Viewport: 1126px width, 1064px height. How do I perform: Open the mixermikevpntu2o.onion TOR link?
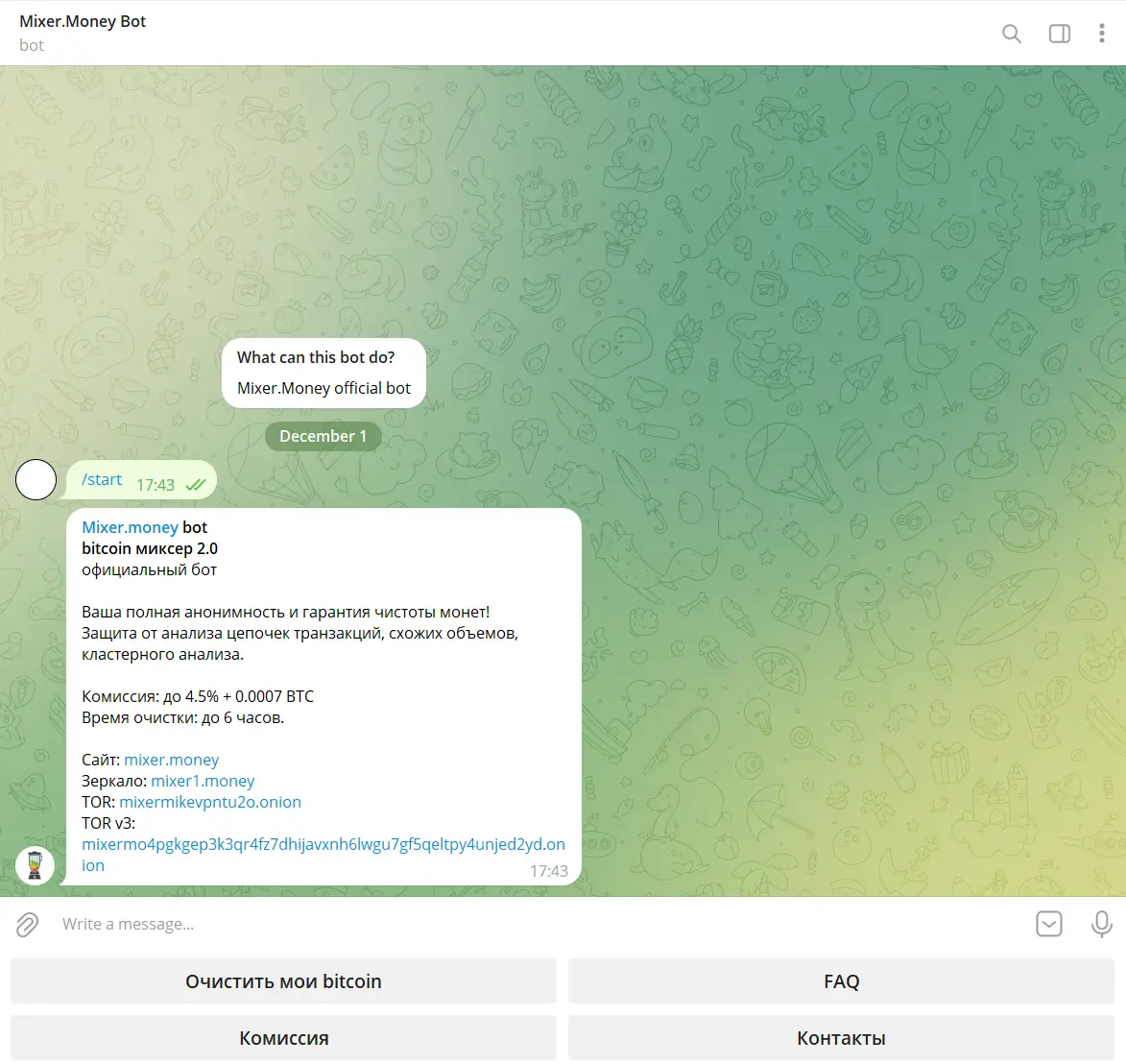[x=210, y=802]
